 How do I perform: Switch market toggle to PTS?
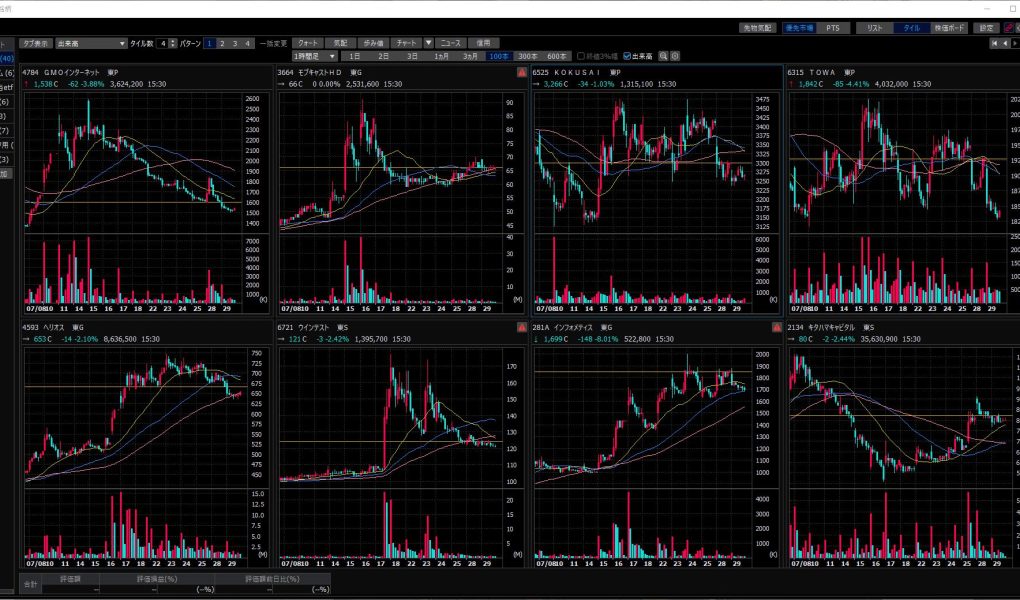point(831,28)
